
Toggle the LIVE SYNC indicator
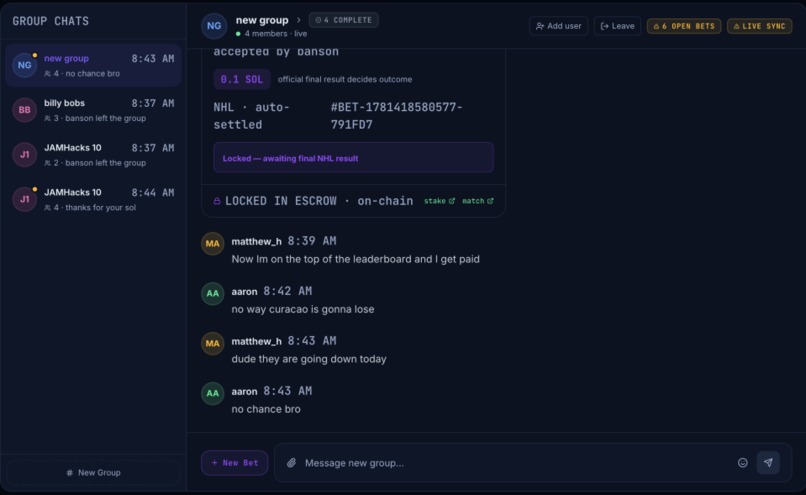click(759, 26)
